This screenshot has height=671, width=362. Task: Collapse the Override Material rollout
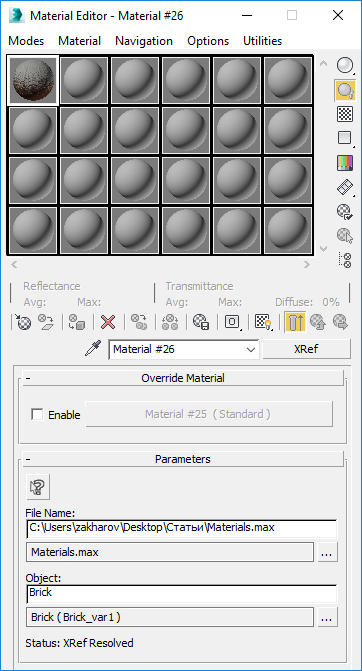[183, 378]
